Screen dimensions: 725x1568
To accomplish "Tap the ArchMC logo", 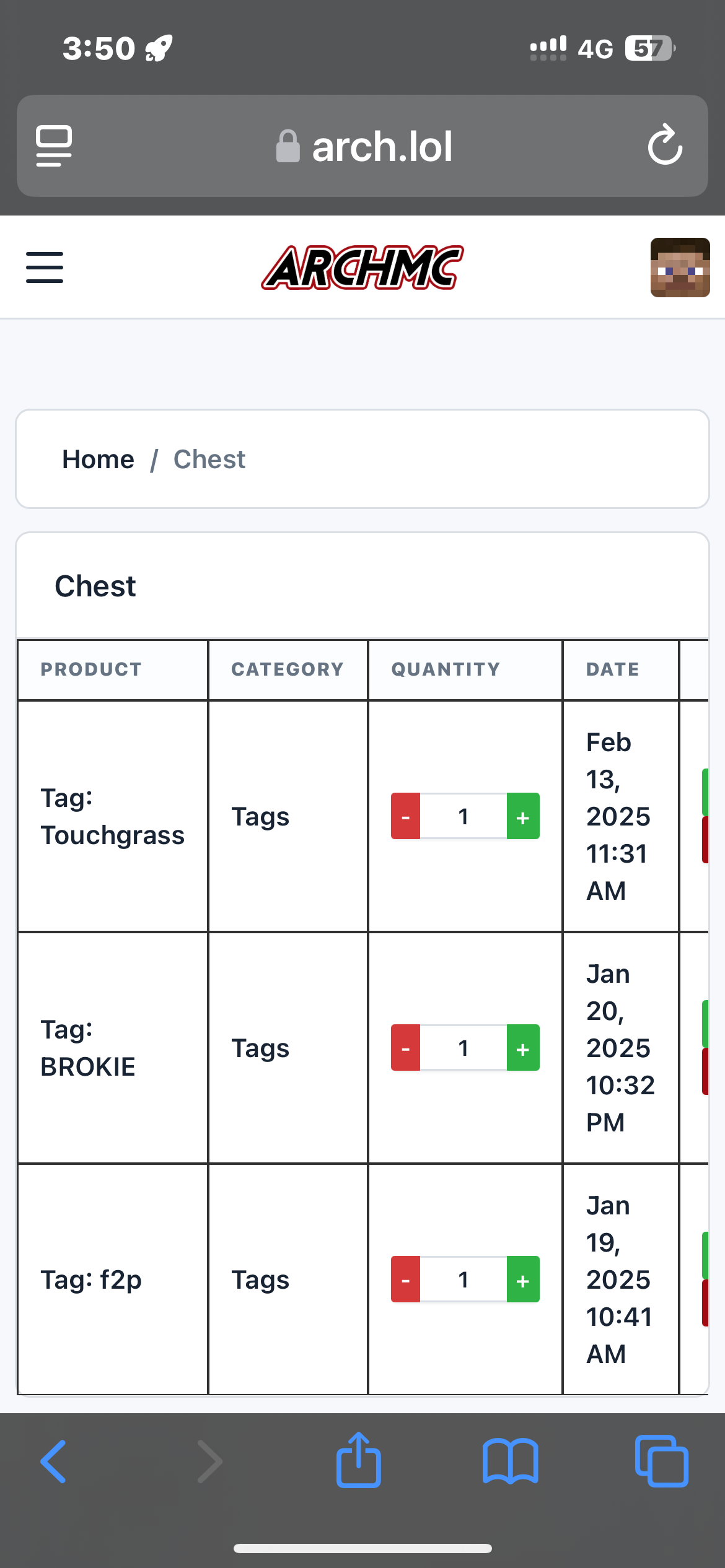I will 362,268.
